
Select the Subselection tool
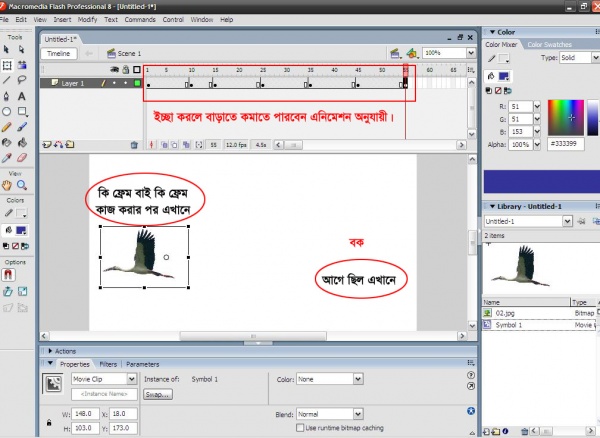pos(21,49)
